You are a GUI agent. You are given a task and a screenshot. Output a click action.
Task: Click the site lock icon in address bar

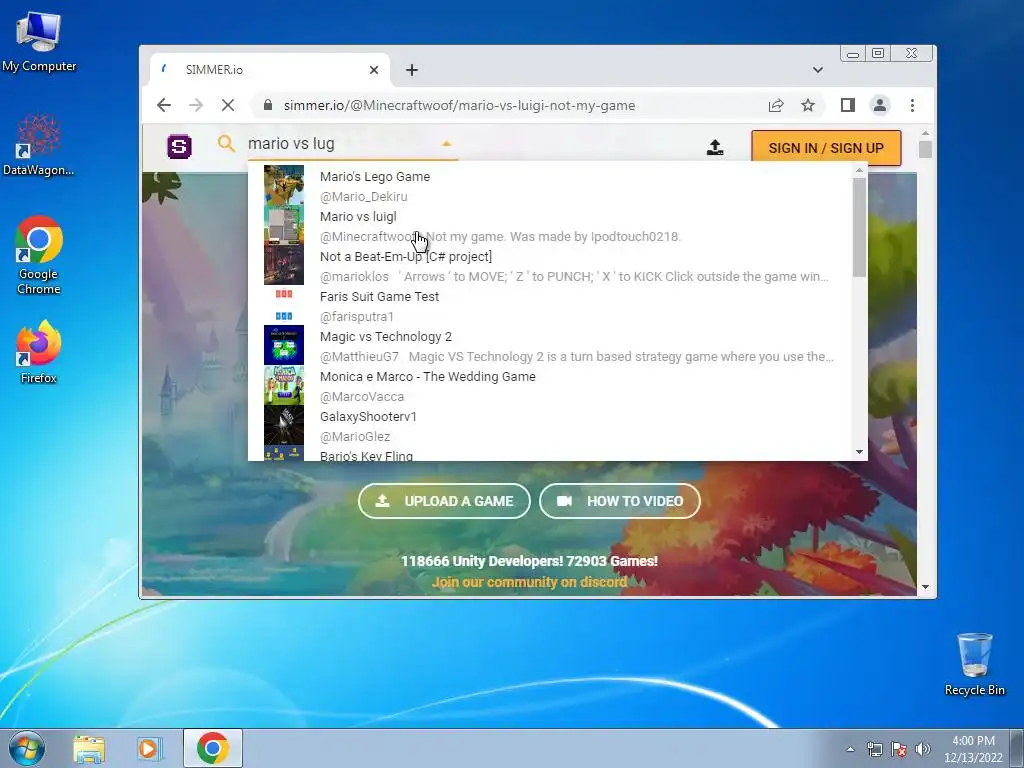[x=268, y=105]
